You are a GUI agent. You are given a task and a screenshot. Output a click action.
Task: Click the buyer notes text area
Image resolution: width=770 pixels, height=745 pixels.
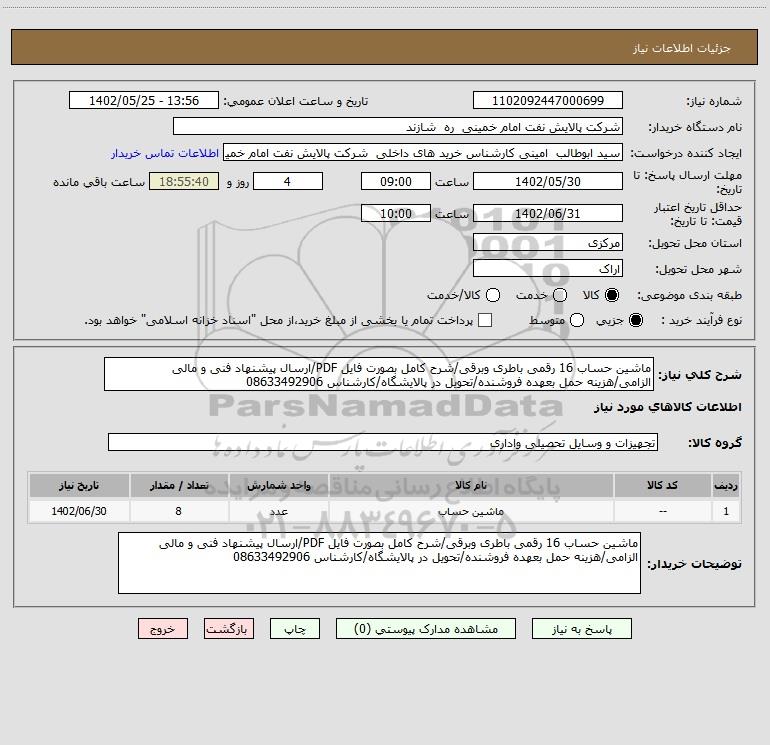coord(380,563)
